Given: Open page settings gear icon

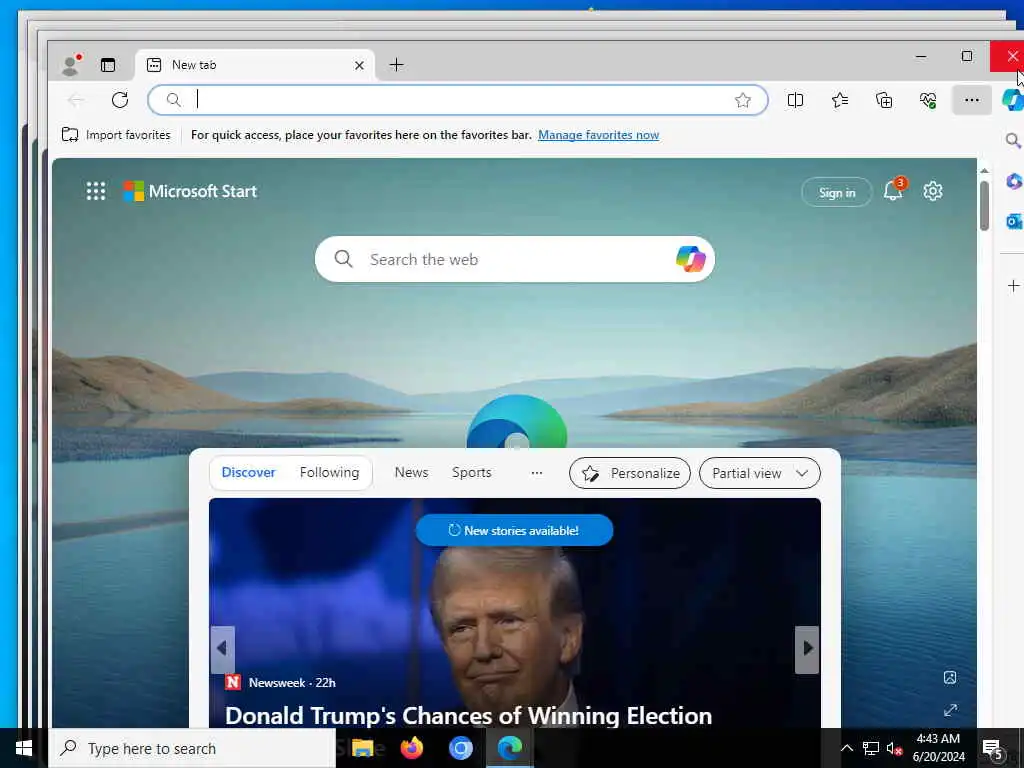Looking at the screenshot, I should tap(933, 191).
